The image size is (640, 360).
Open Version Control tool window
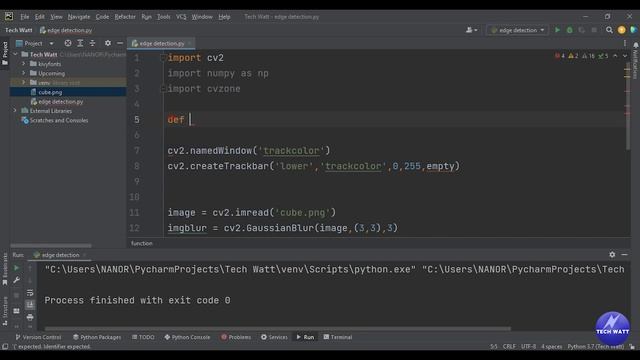[38, 337]
